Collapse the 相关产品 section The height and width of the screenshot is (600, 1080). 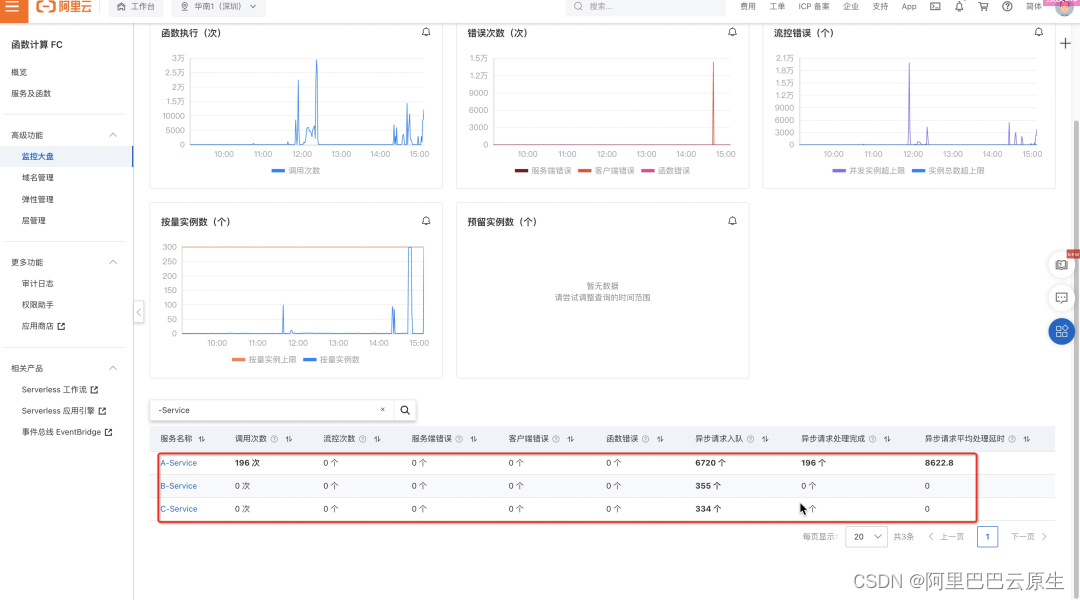click(113, 369)
